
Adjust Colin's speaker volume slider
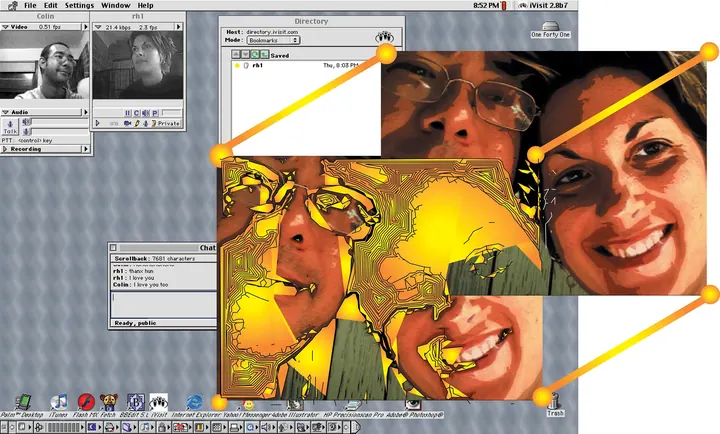[60, 122]
